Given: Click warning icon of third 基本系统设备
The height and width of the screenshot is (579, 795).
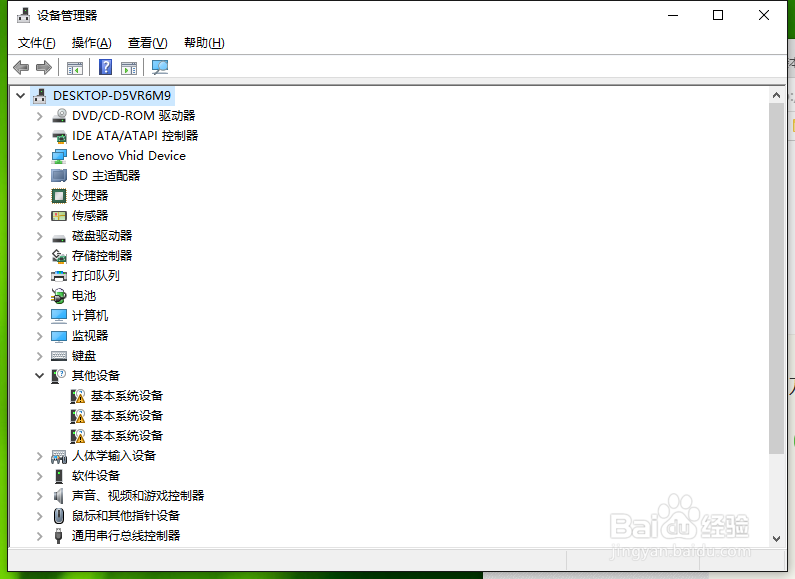Looking at the screenshot, I should tap(78, 436).
